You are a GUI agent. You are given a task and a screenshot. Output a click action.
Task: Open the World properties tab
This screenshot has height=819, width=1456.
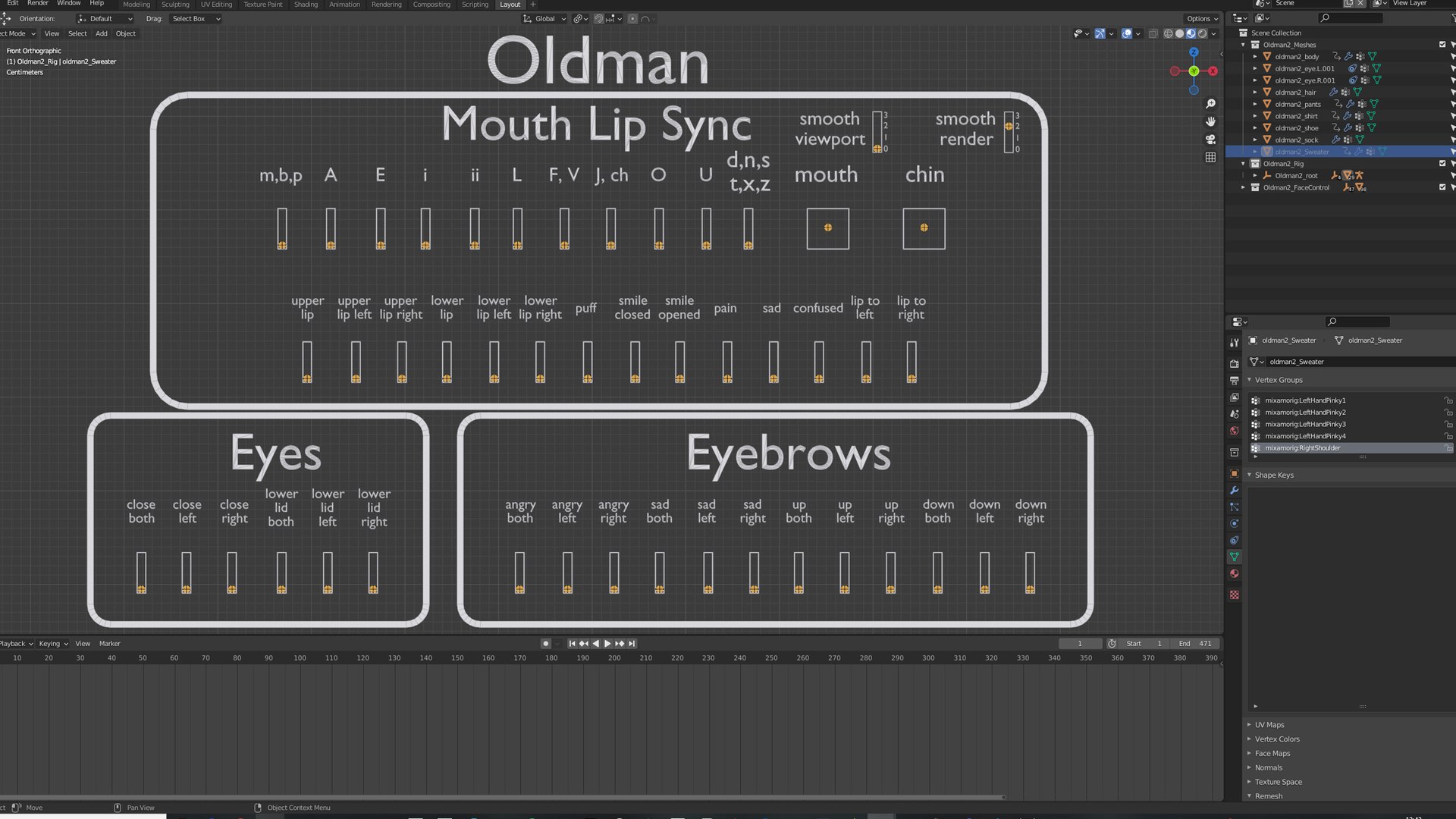(1235, 431)
